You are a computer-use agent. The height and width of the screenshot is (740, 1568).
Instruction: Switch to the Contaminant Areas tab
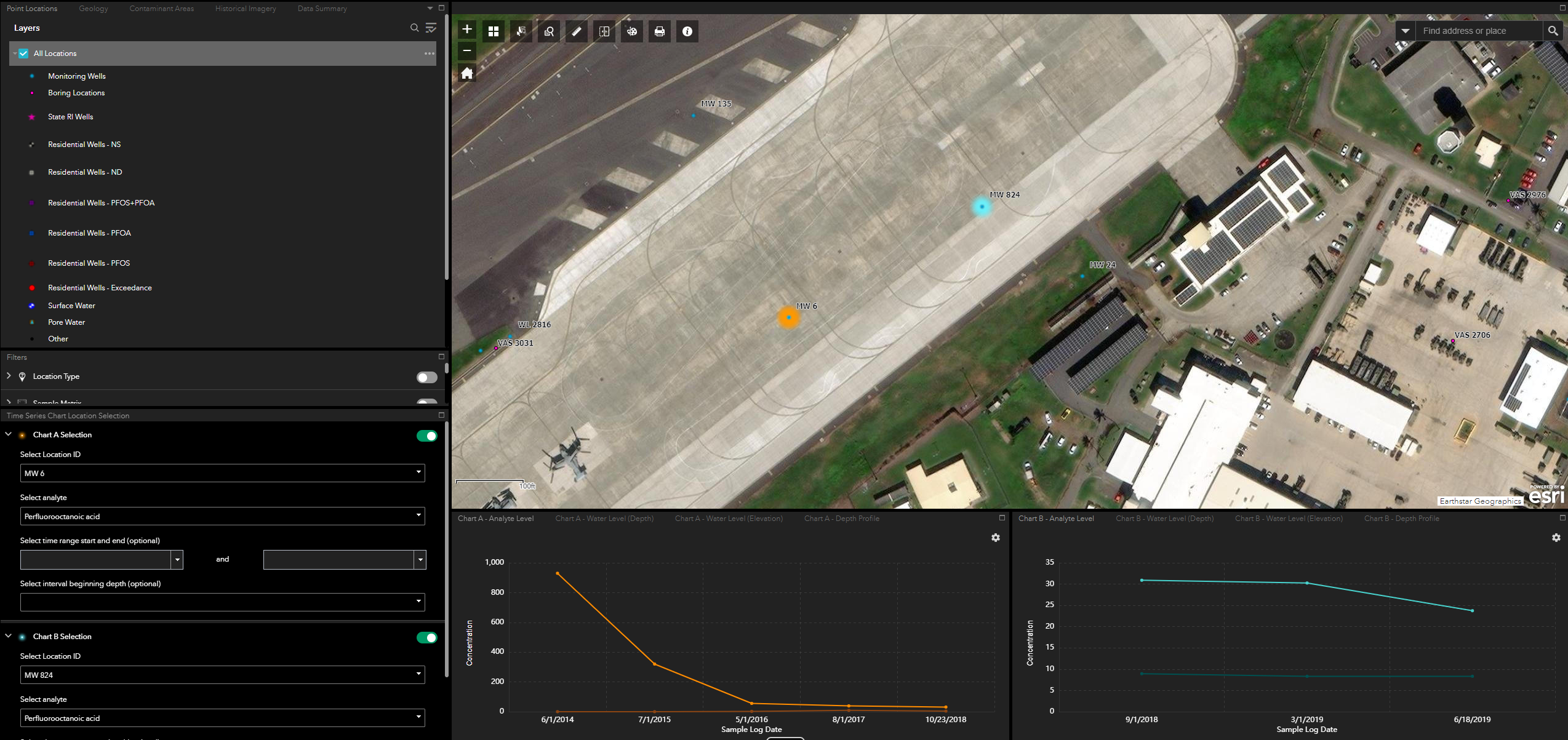click(162, 9)
